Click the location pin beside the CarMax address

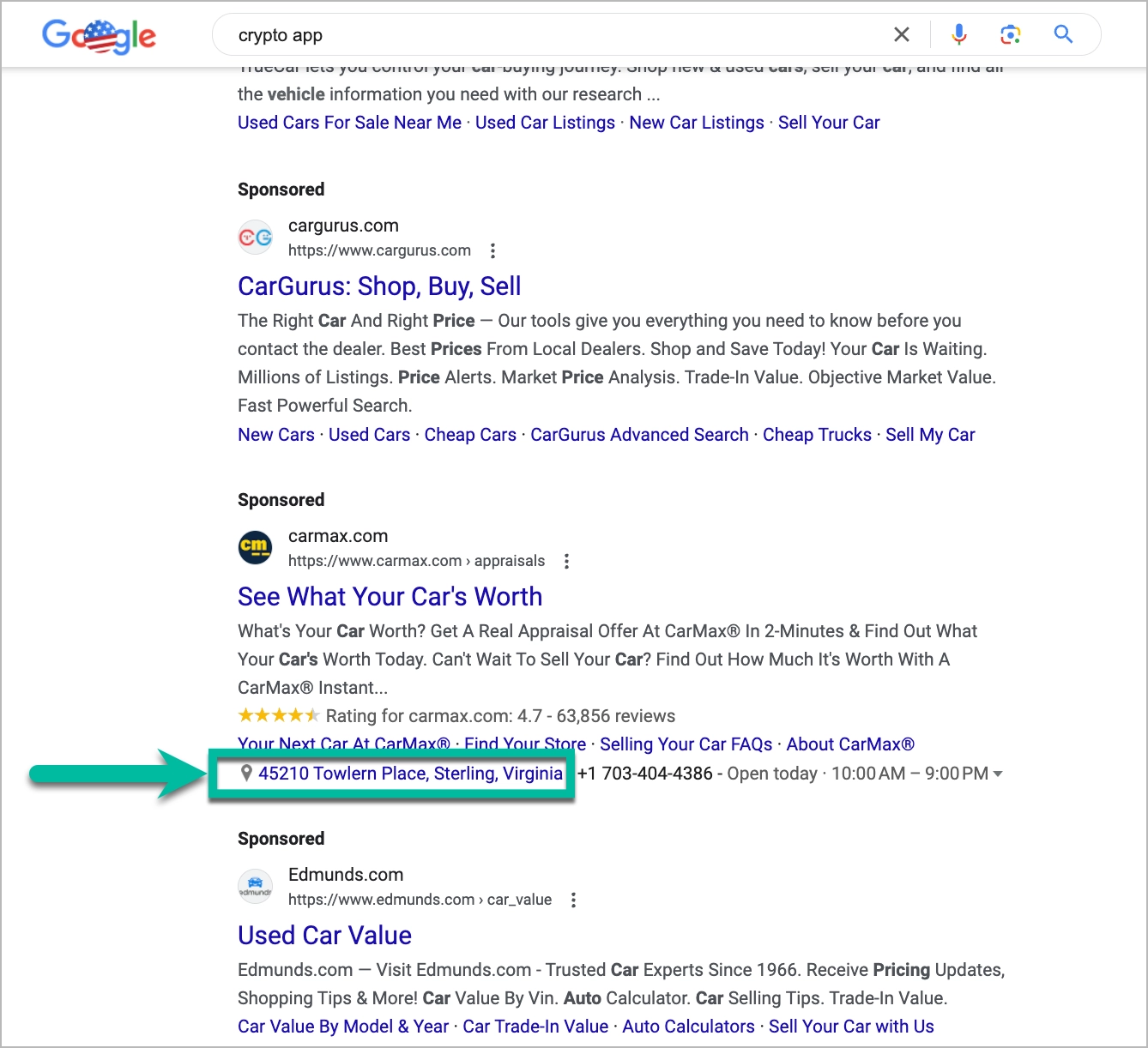(247, 773)
